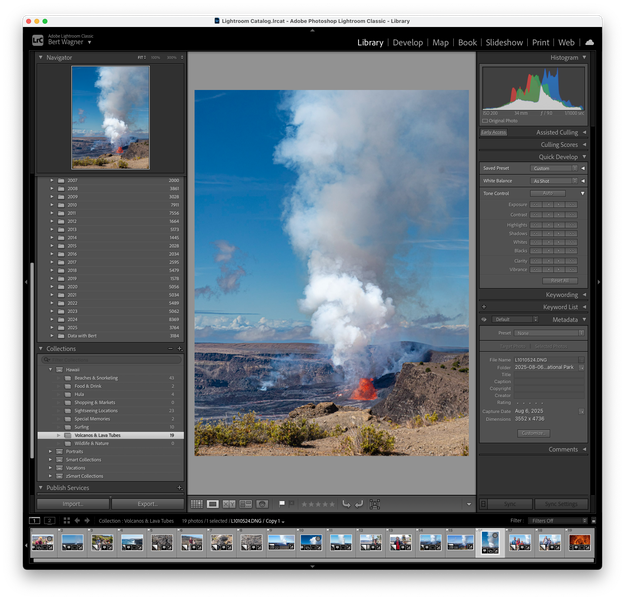Screen dimensions: 625x600
Task: Rotate photo counterclockwise
Action: point(346,504)
